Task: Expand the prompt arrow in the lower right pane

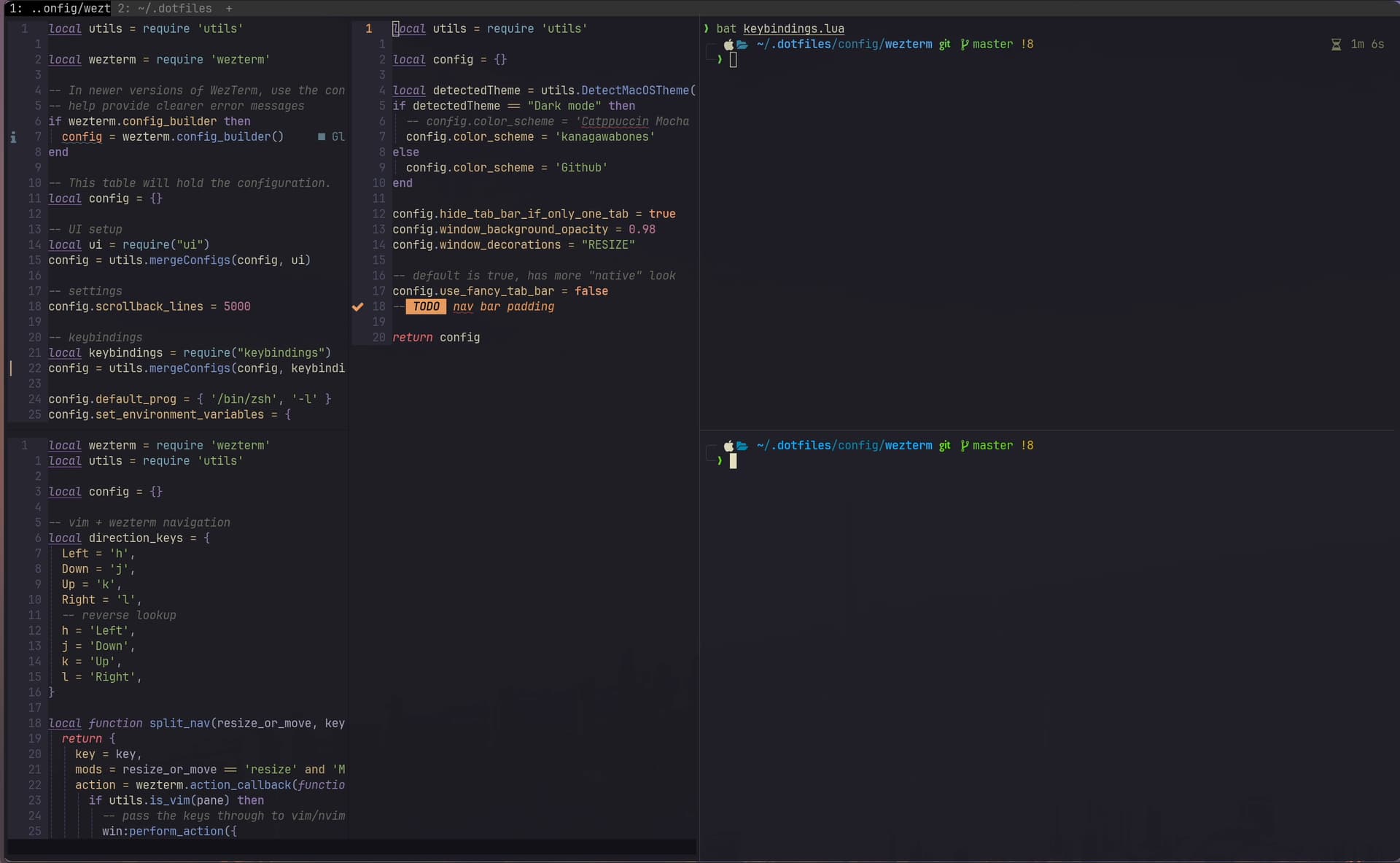Action: click(x=721, y=461)
